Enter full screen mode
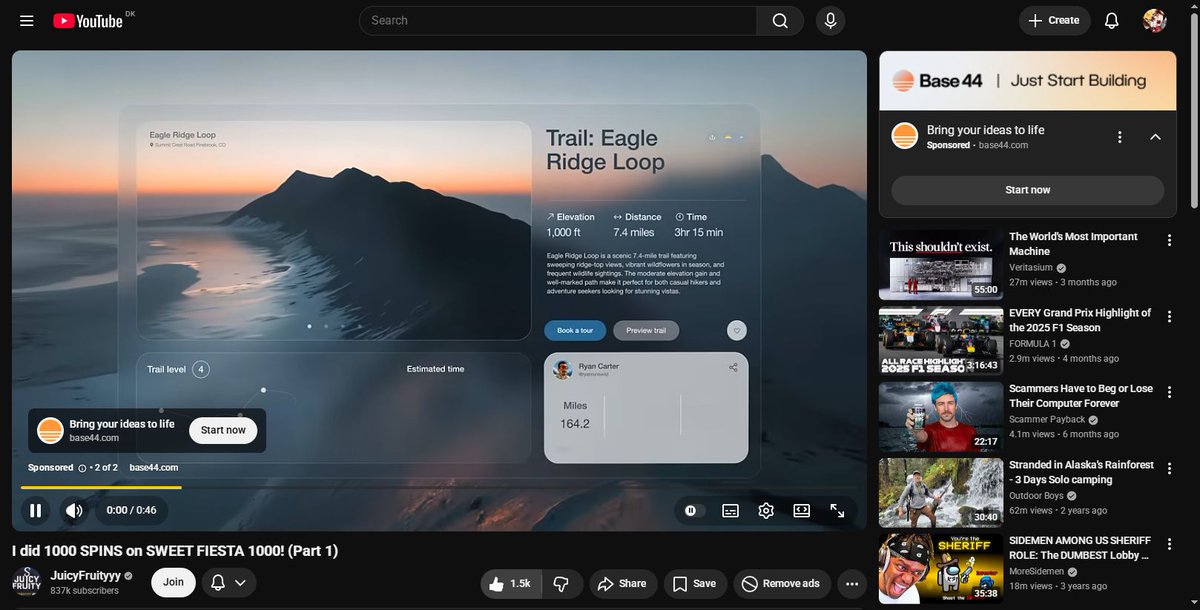The height and width of the screenshot is (610, 1200). [x=838, y=511]
